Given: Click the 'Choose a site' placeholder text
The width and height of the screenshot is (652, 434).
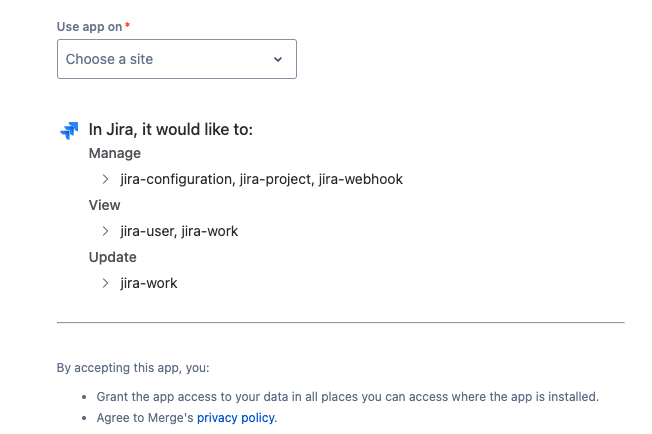Looking at the screenshot, I should coord(109,59).
